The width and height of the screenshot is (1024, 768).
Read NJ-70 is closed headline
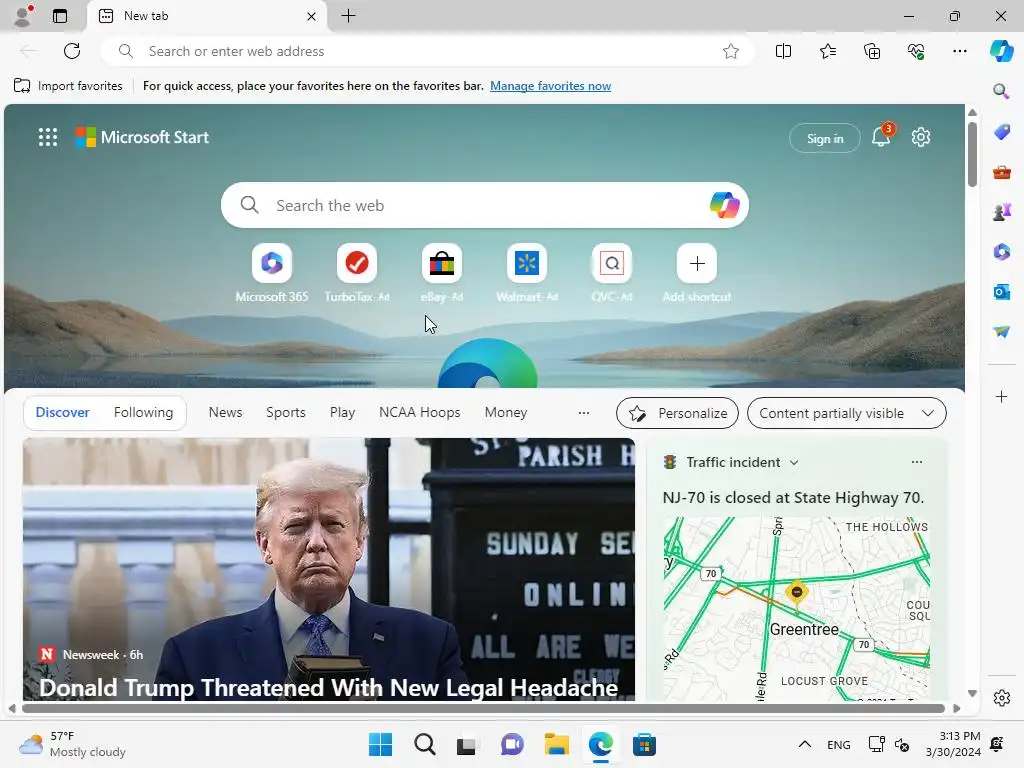pyautogui.click(x=793, y=498)
